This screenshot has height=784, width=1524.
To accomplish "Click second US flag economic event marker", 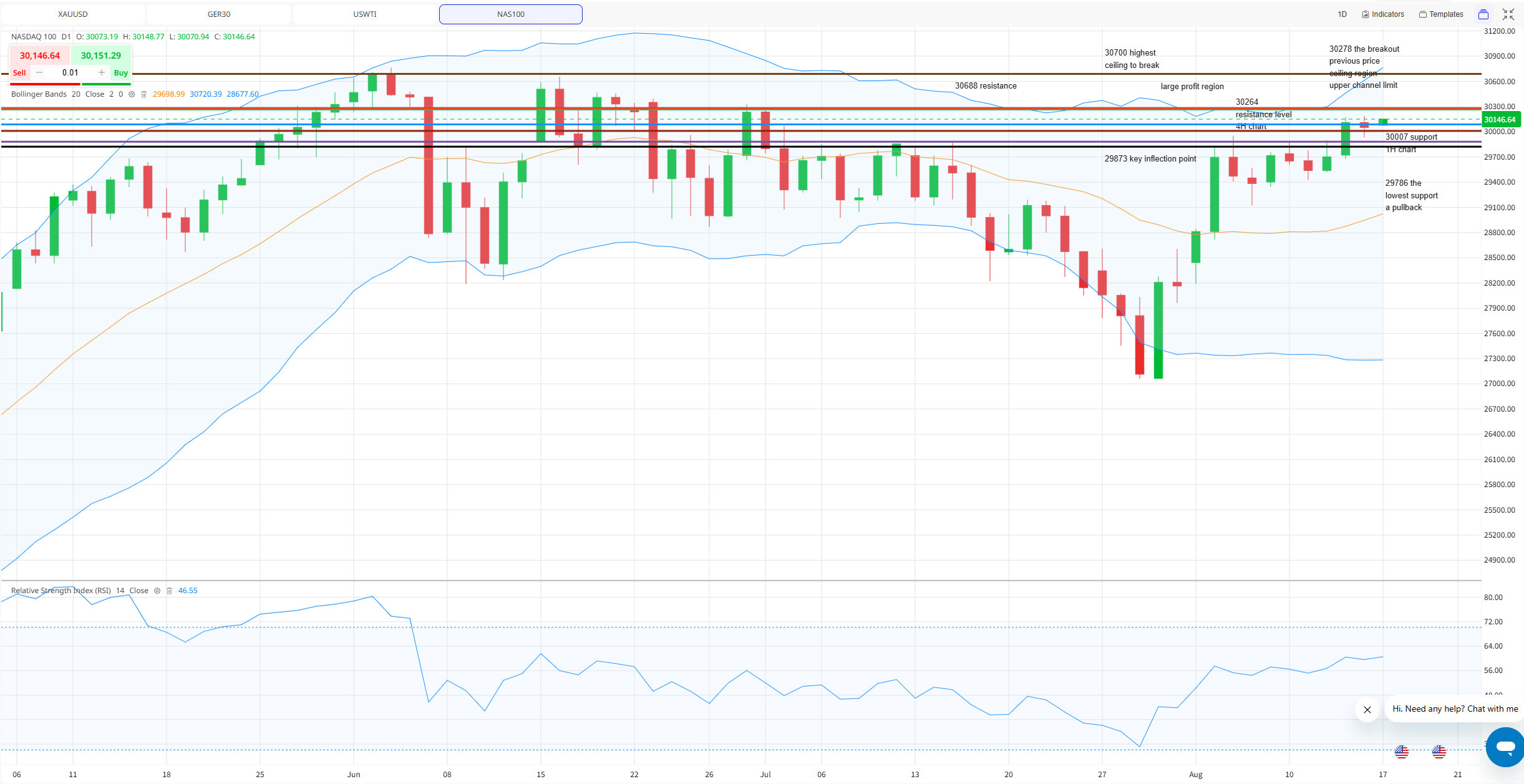I will click(1439, 752).
